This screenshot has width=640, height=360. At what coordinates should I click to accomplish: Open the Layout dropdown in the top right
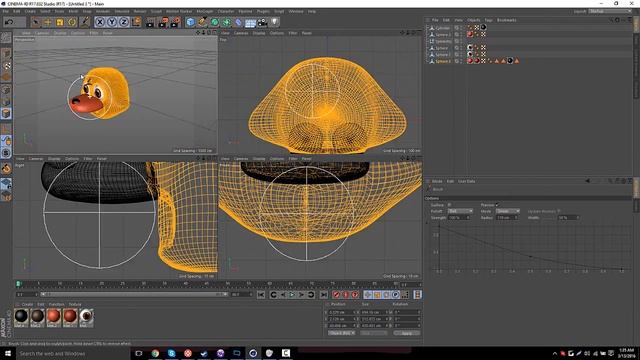(x=610, y=11)
